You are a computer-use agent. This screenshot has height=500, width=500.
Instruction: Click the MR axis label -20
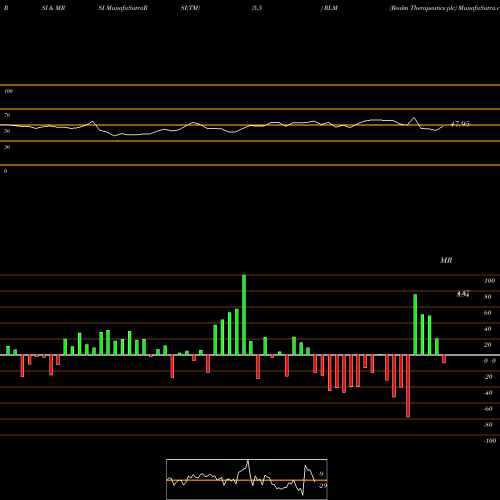coord(488,377)
